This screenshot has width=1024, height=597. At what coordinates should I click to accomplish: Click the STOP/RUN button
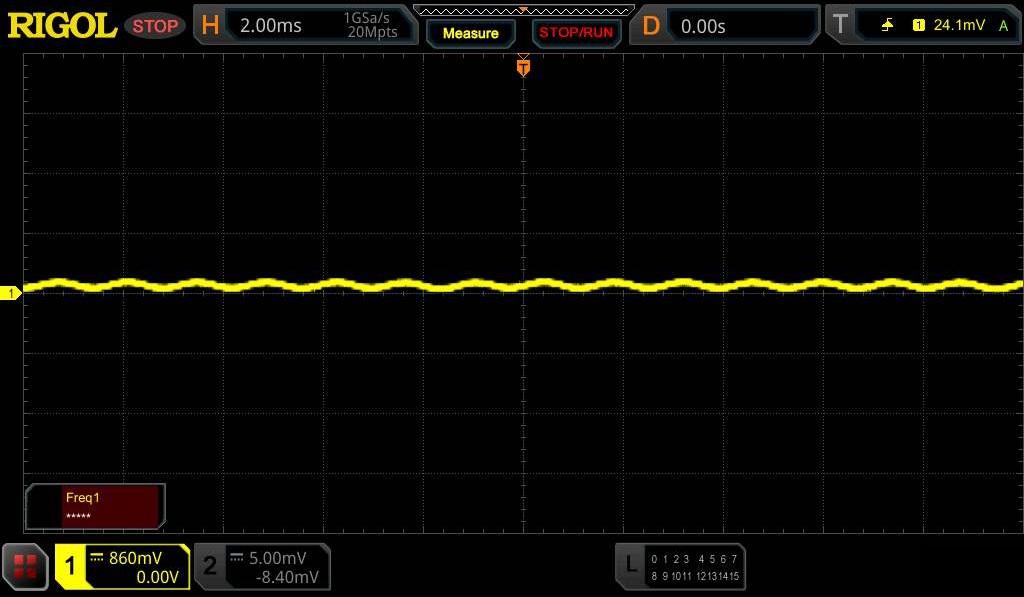pyautogui.click(x=576, y=33)
